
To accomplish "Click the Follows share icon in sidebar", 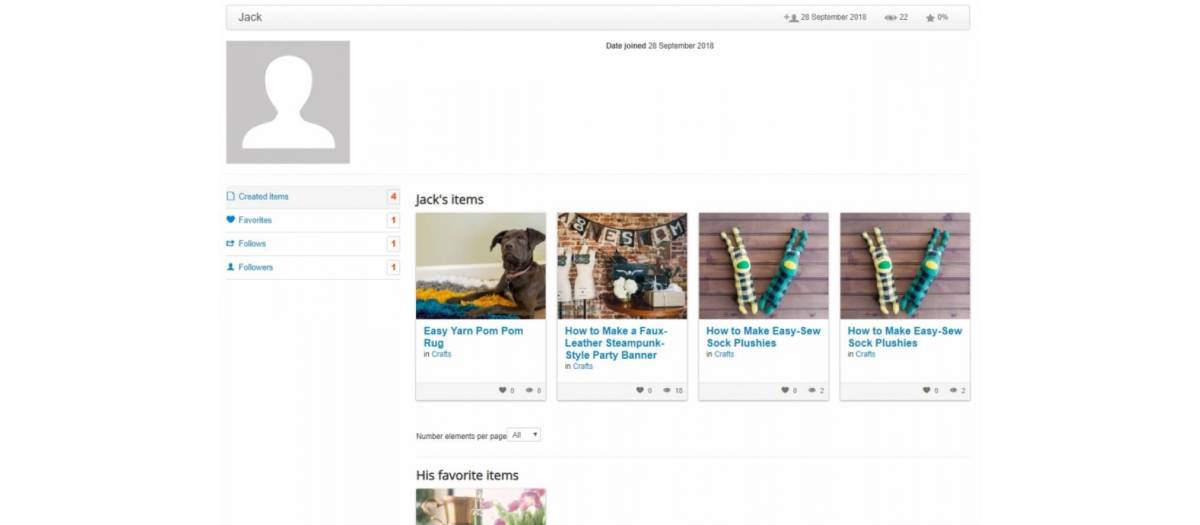I will (230, 244).
